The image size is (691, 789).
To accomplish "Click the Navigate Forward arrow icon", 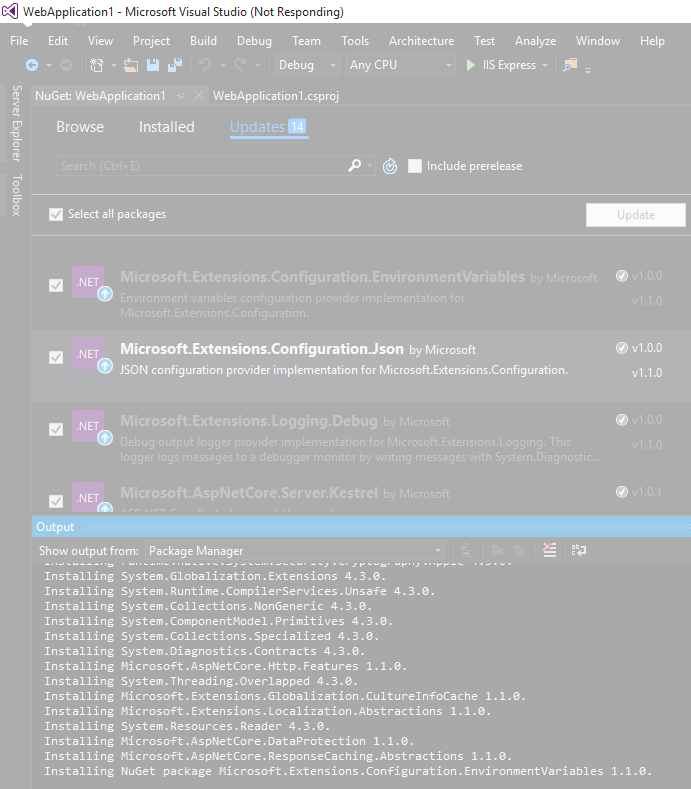I will (x=66, y=65).
